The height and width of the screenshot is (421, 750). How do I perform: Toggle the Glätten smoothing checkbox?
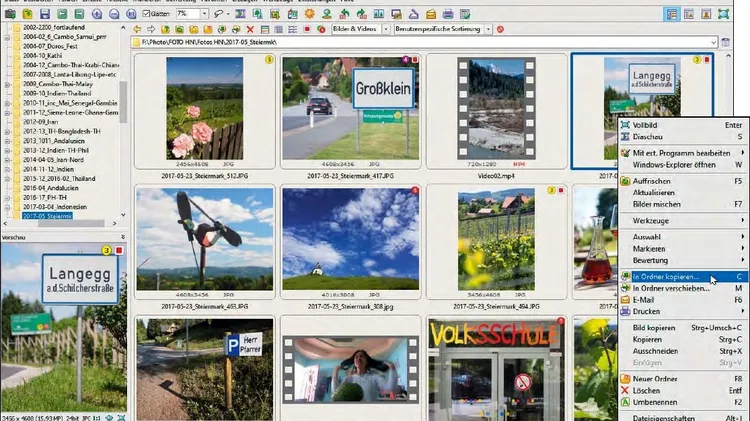pyautogui.click(x=147, y=14)
